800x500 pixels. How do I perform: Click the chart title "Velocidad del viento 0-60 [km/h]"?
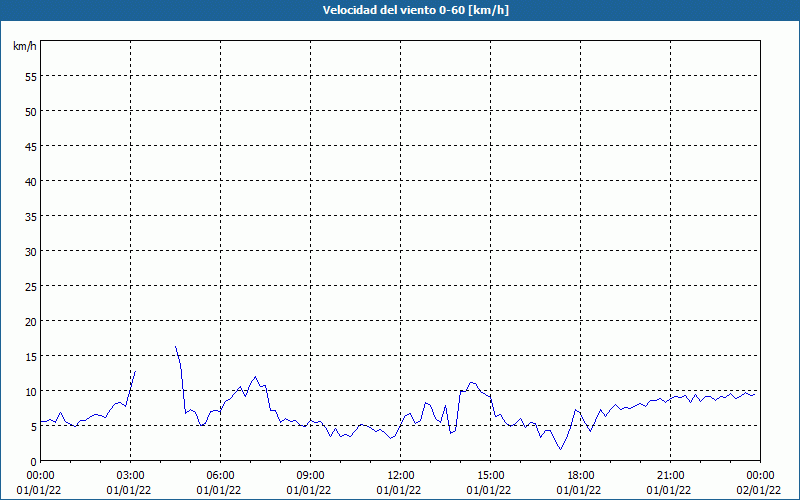[416, 10]
